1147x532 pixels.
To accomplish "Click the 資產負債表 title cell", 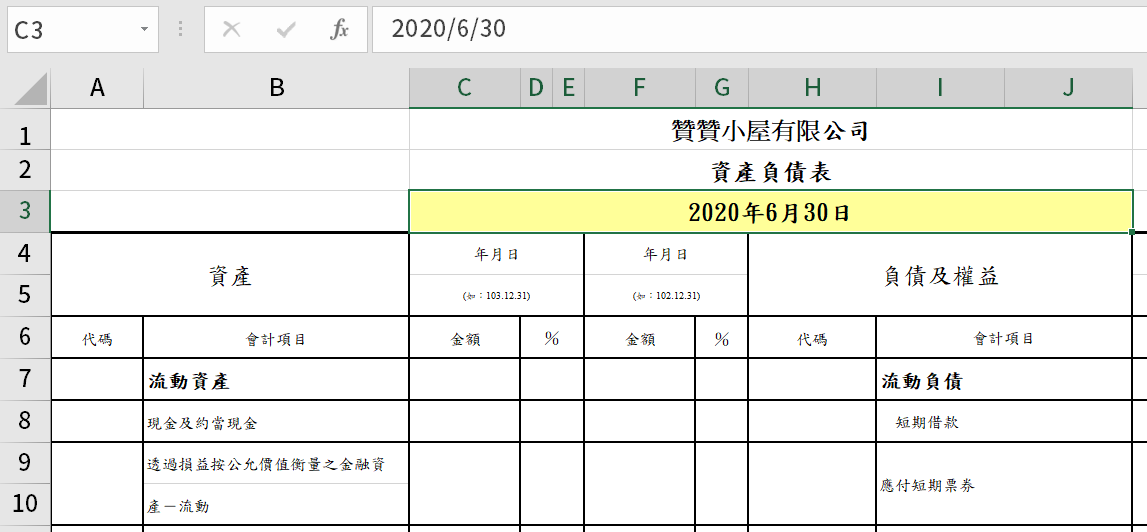I will pos(770,171).
